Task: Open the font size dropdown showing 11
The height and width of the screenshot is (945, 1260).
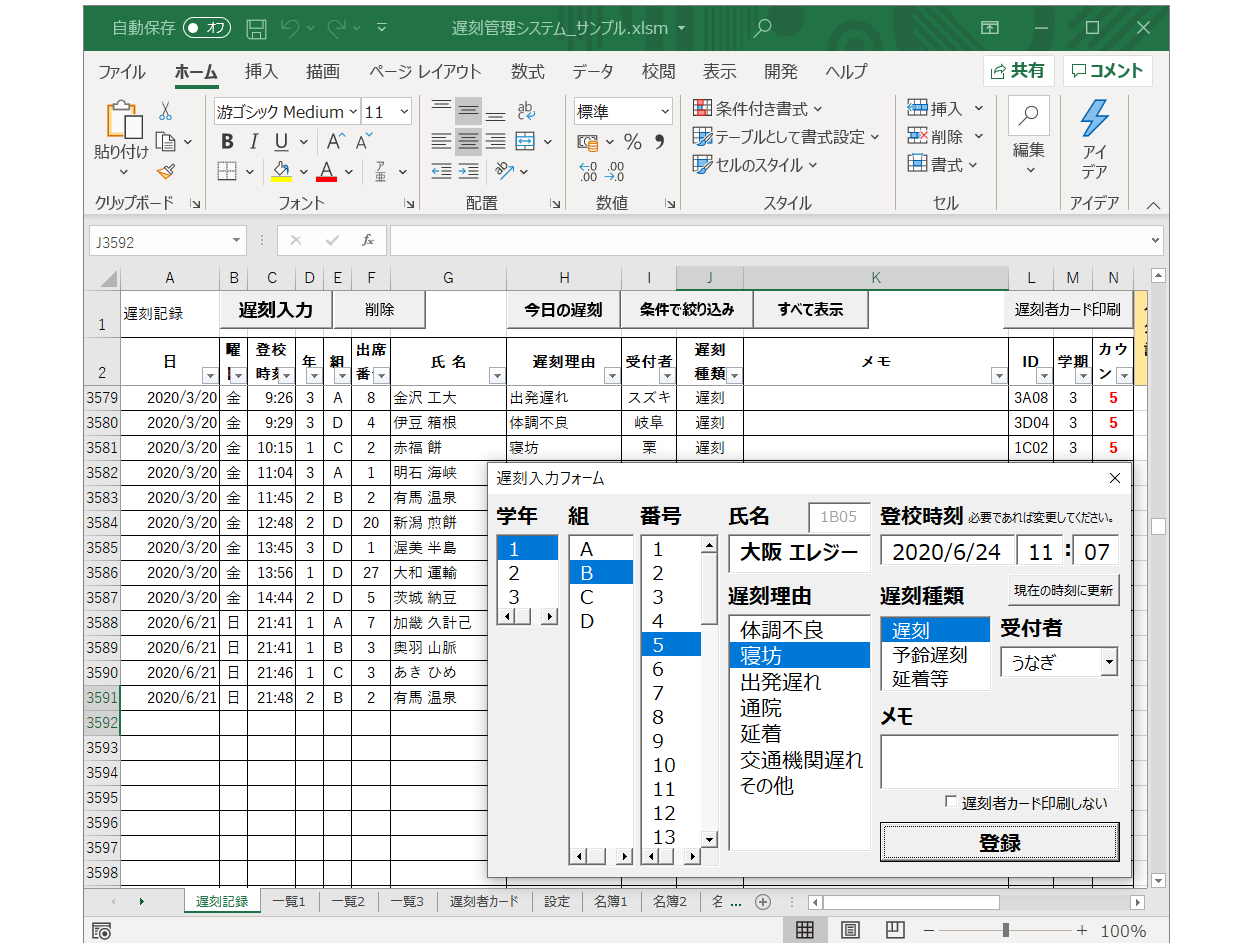Action: point(402,112)
